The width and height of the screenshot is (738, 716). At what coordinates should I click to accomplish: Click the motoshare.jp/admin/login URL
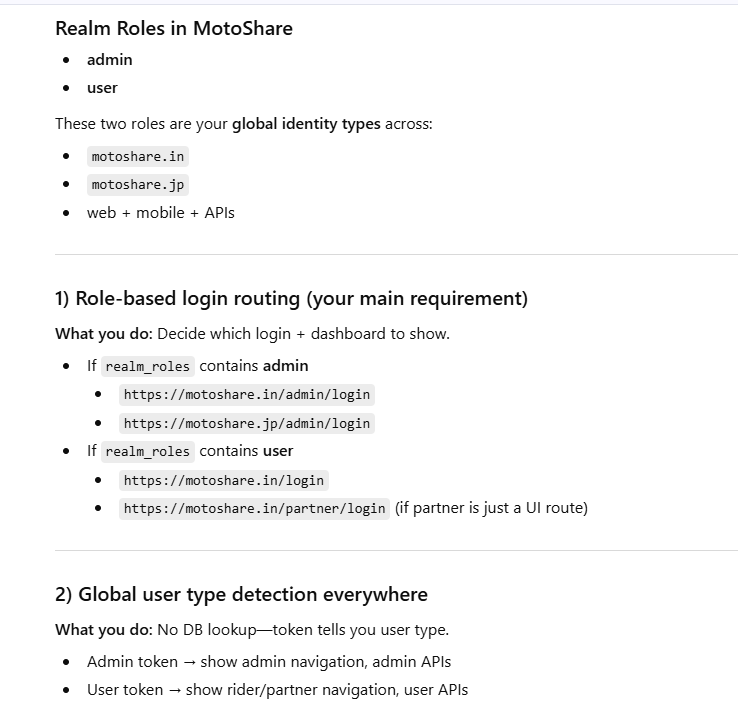click(x=247, y=423)
